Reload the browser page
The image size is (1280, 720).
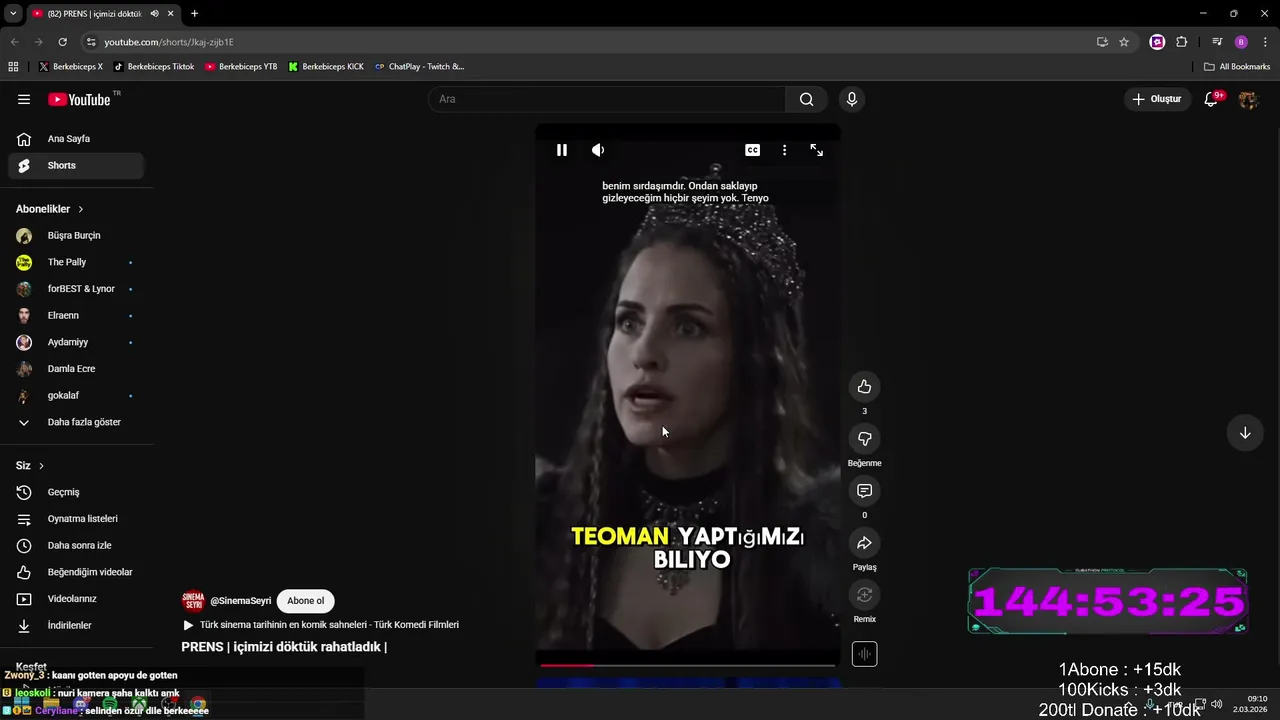[x=62, y=42]
